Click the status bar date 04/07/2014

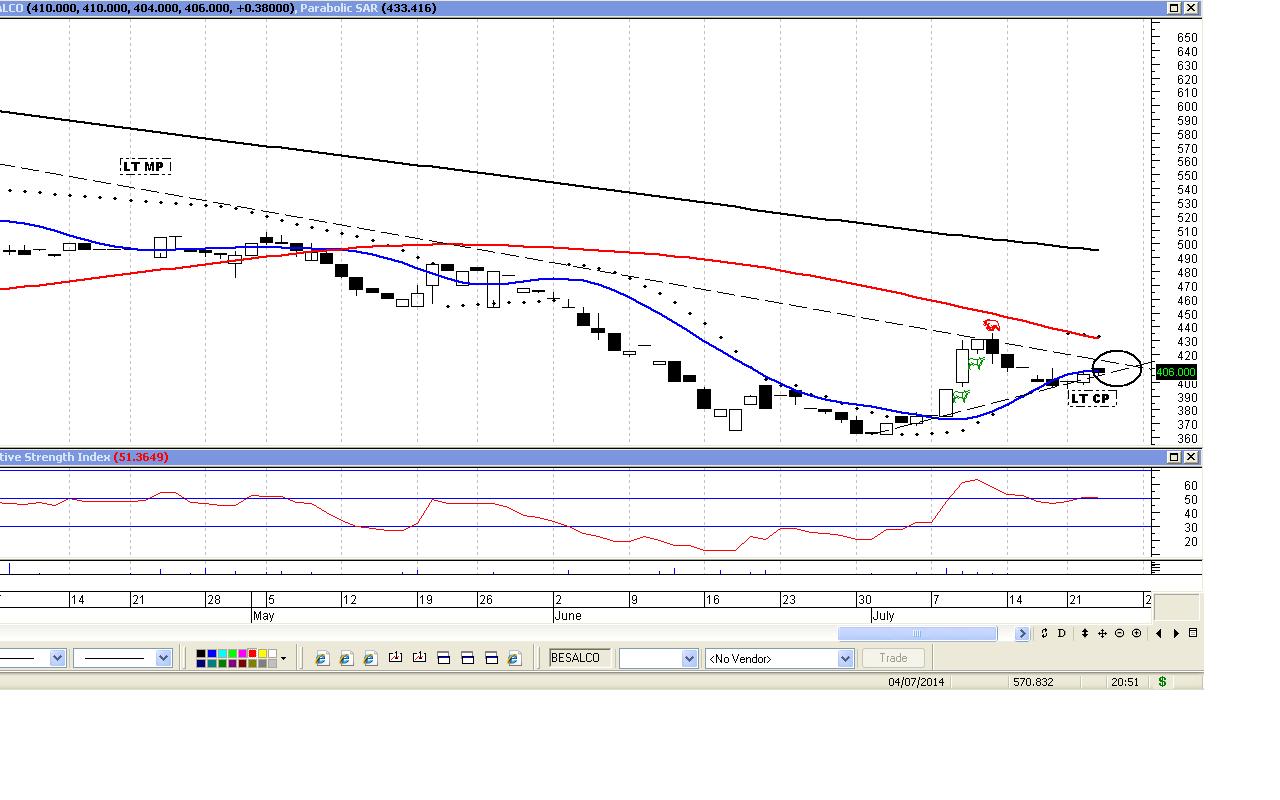916,682
